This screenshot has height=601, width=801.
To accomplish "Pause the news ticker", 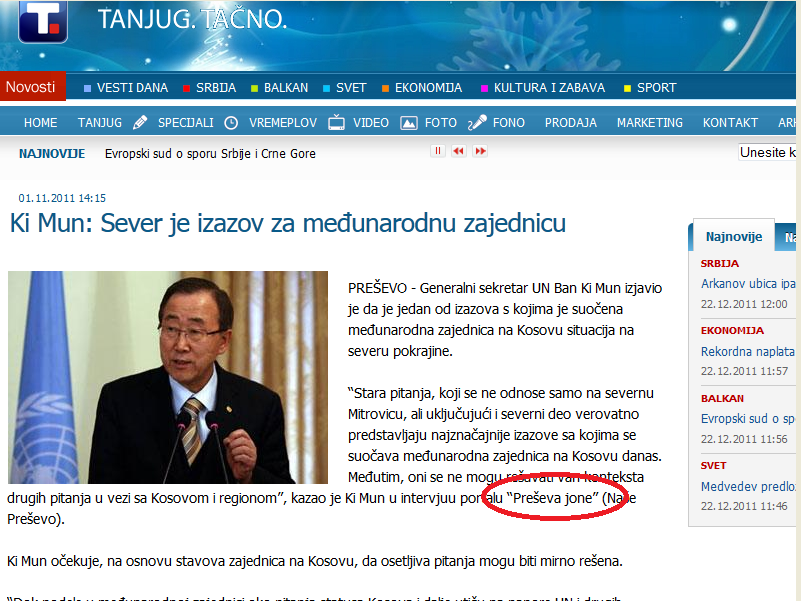I will pos(437,151).
